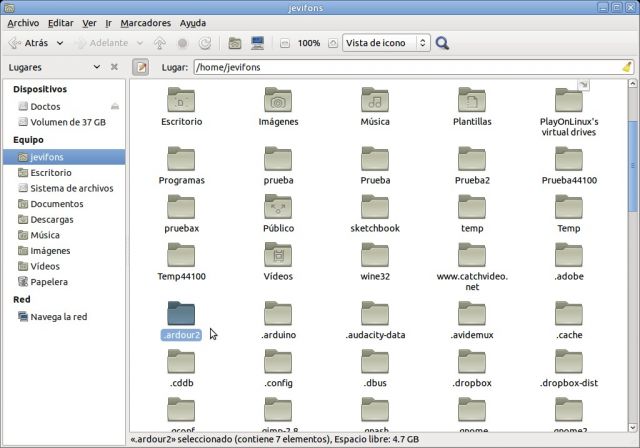The height and width of the screenshot is (448, 640).
Task: Clear the location bar with broom icon
Action: 626,67
